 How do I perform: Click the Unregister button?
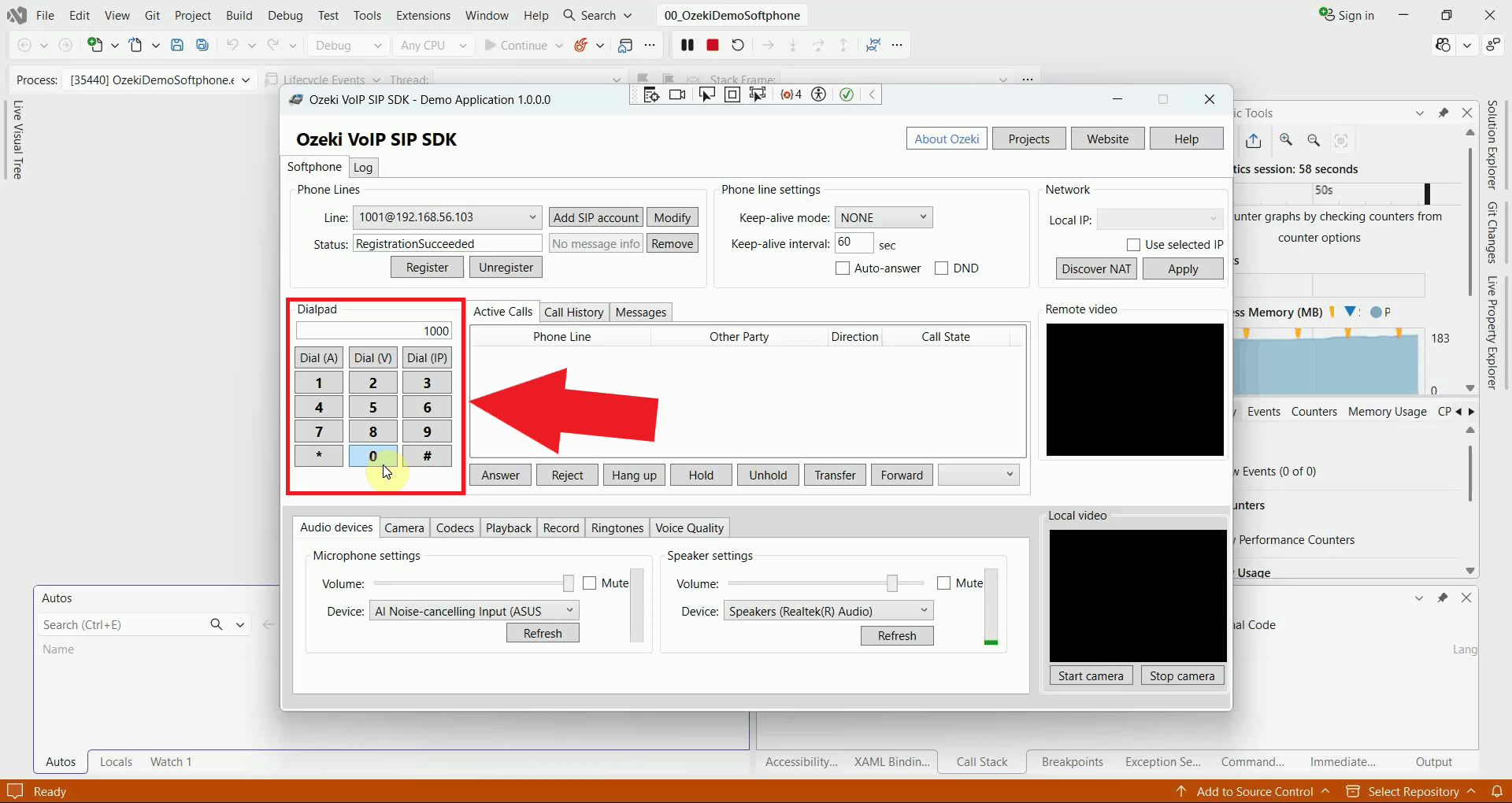tap(506, 268)
